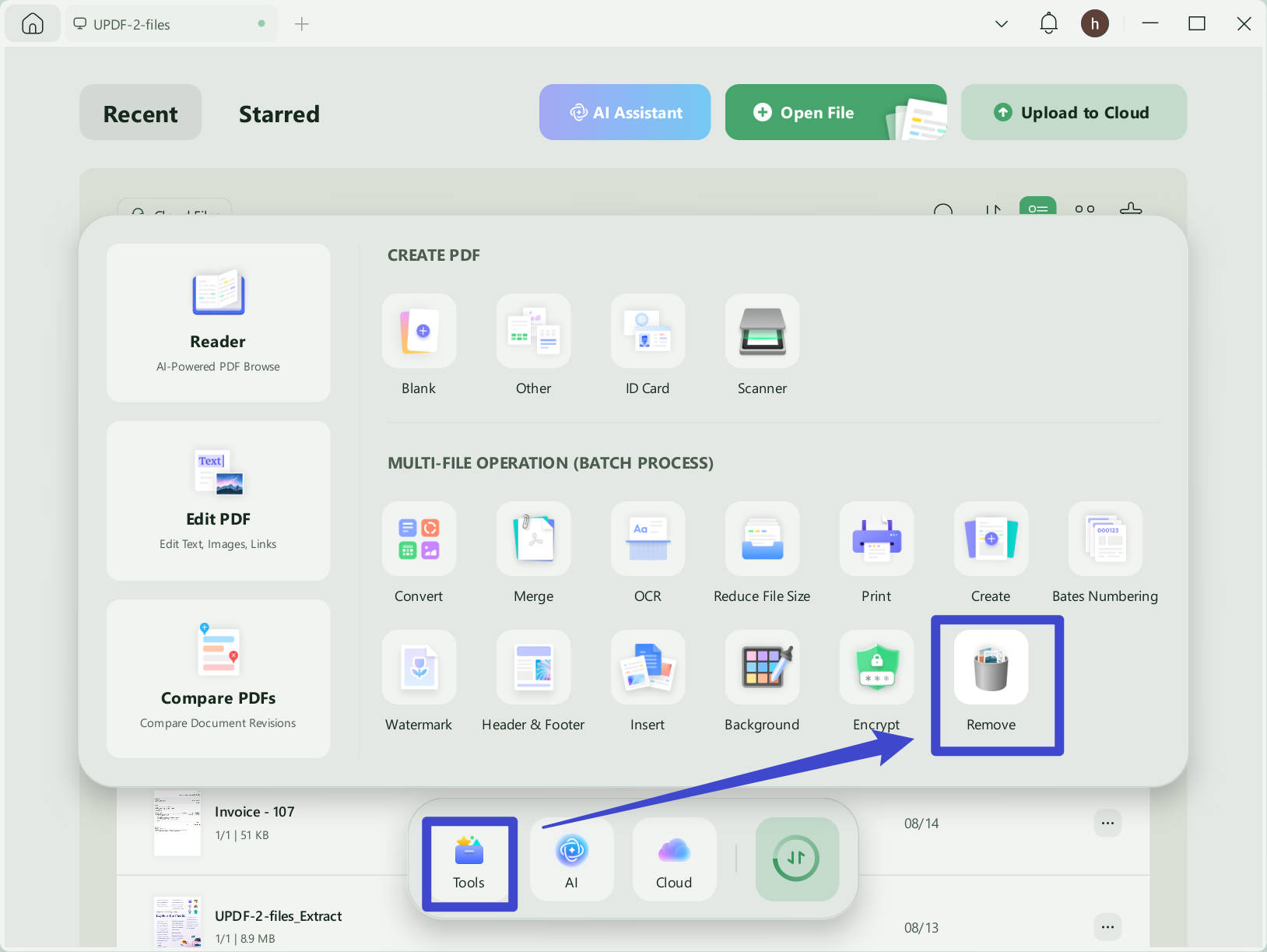Open Reduce File Size tool

762,539
